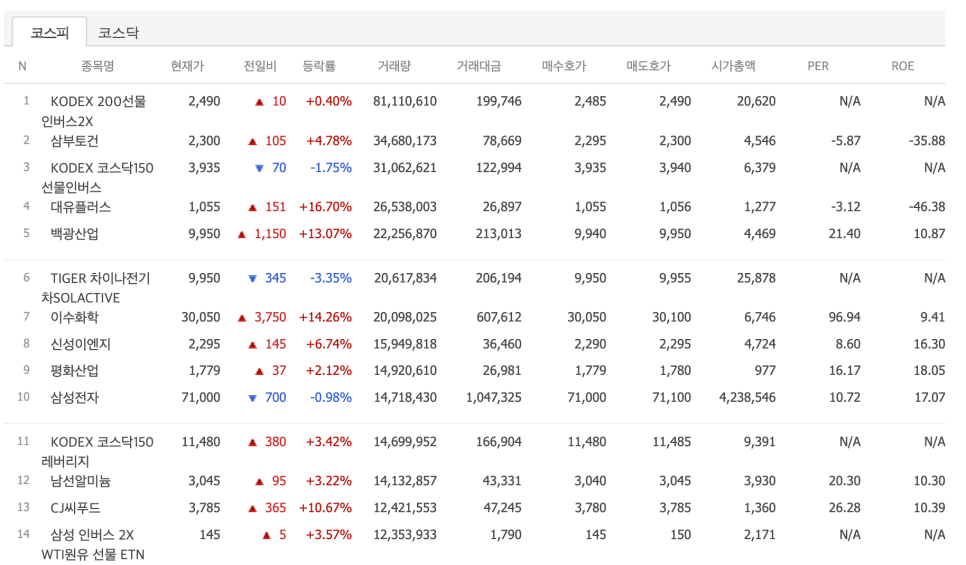
Task: Open the TIGER 차이나전기차SOLACTIVE link
Action: click(96, 288)
